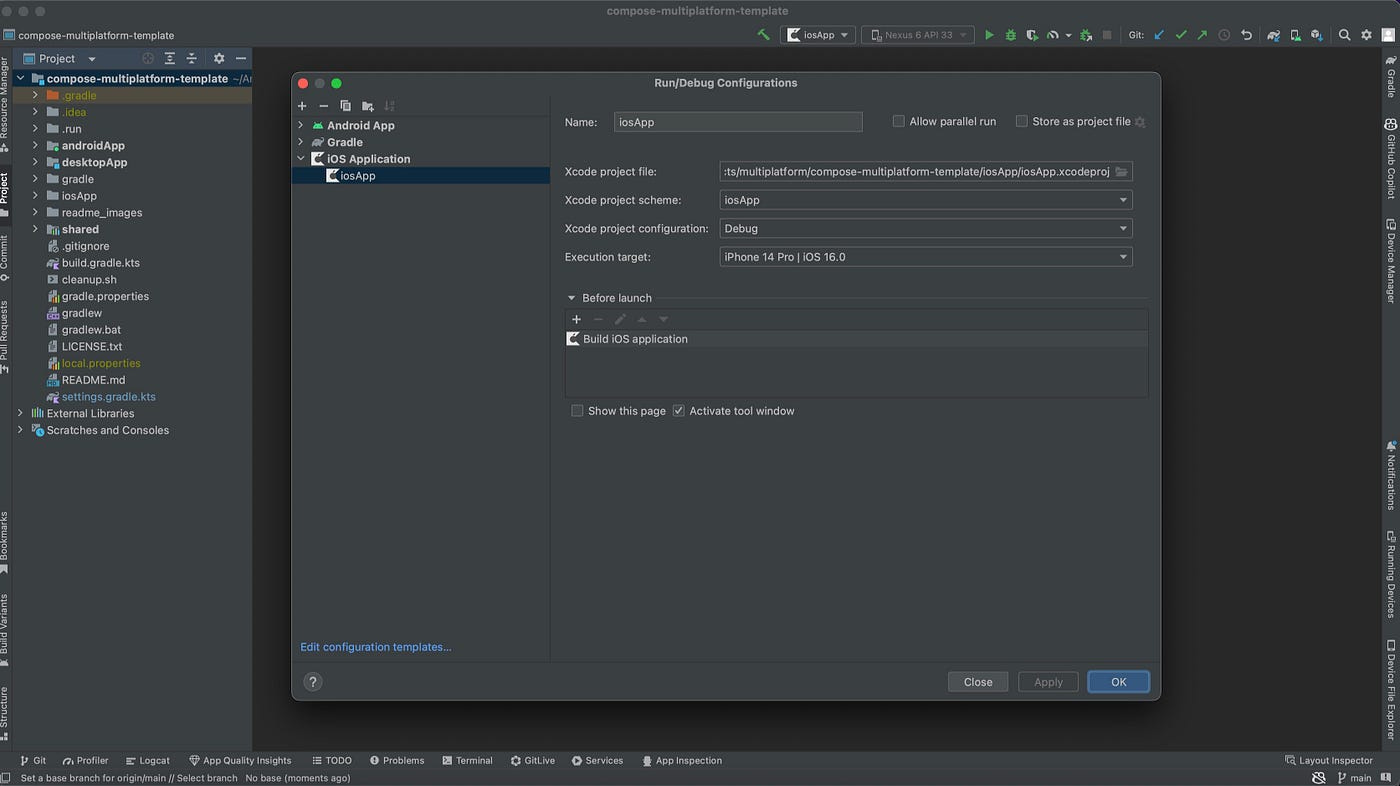The height and width of the screenshot is (786, 1400).
Task: Create new folder icon in configurations toolbar
Action: point(368,106)
